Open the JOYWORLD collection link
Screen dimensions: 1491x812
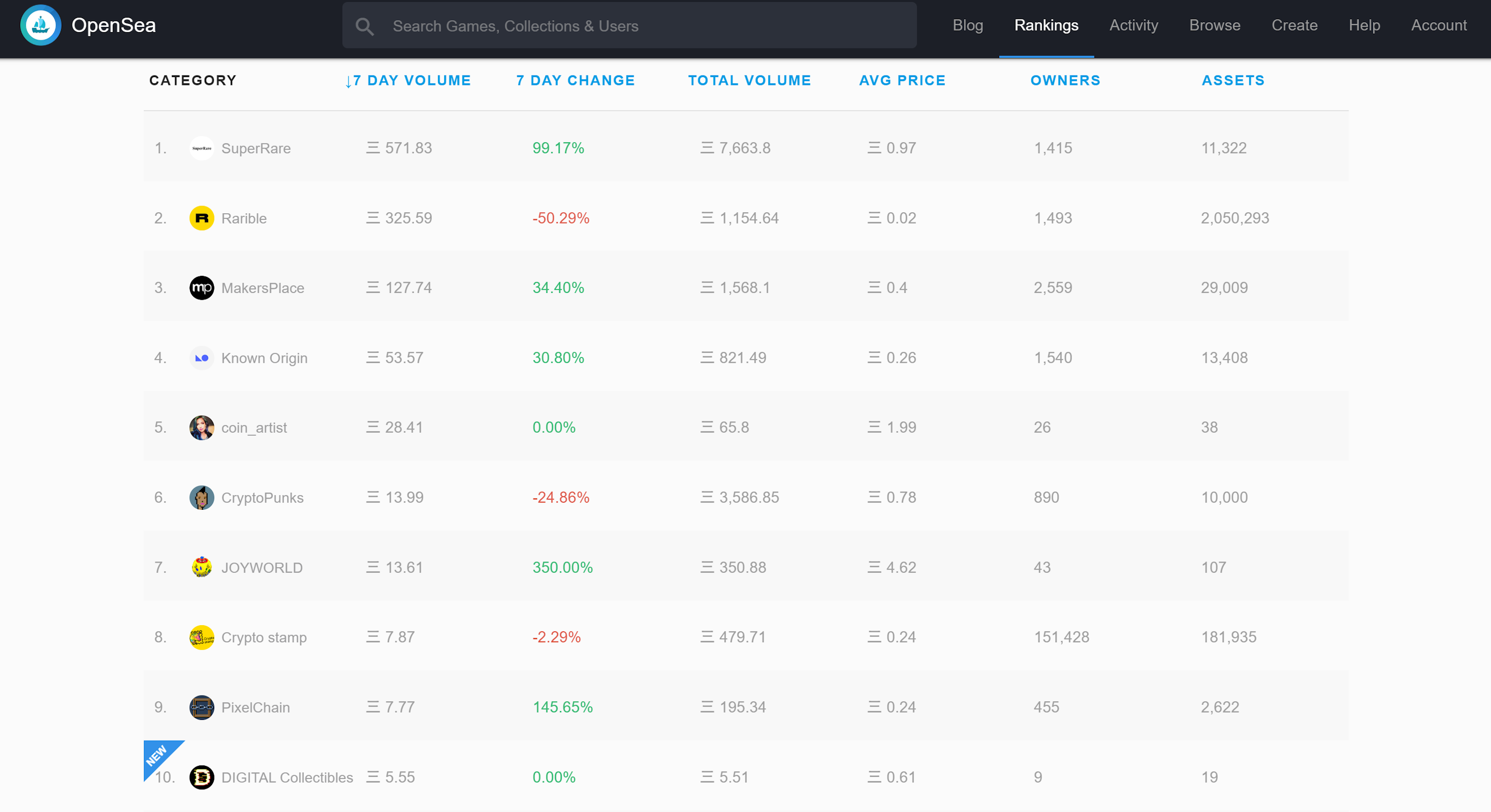(262, 568)
